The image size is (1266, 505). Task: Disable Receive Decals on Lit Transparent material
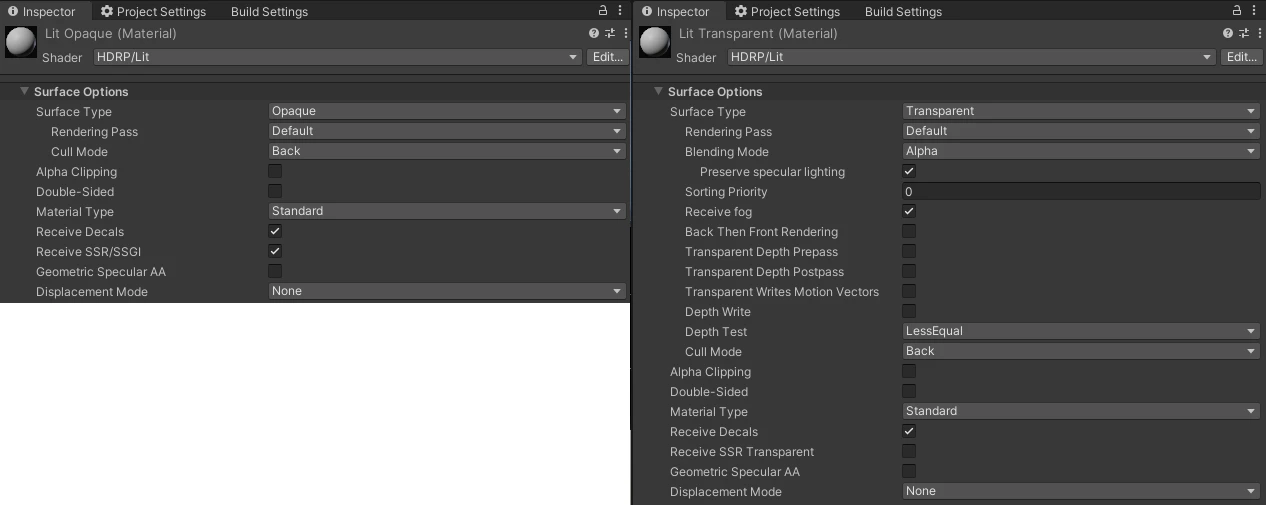[x=909, y=431]
